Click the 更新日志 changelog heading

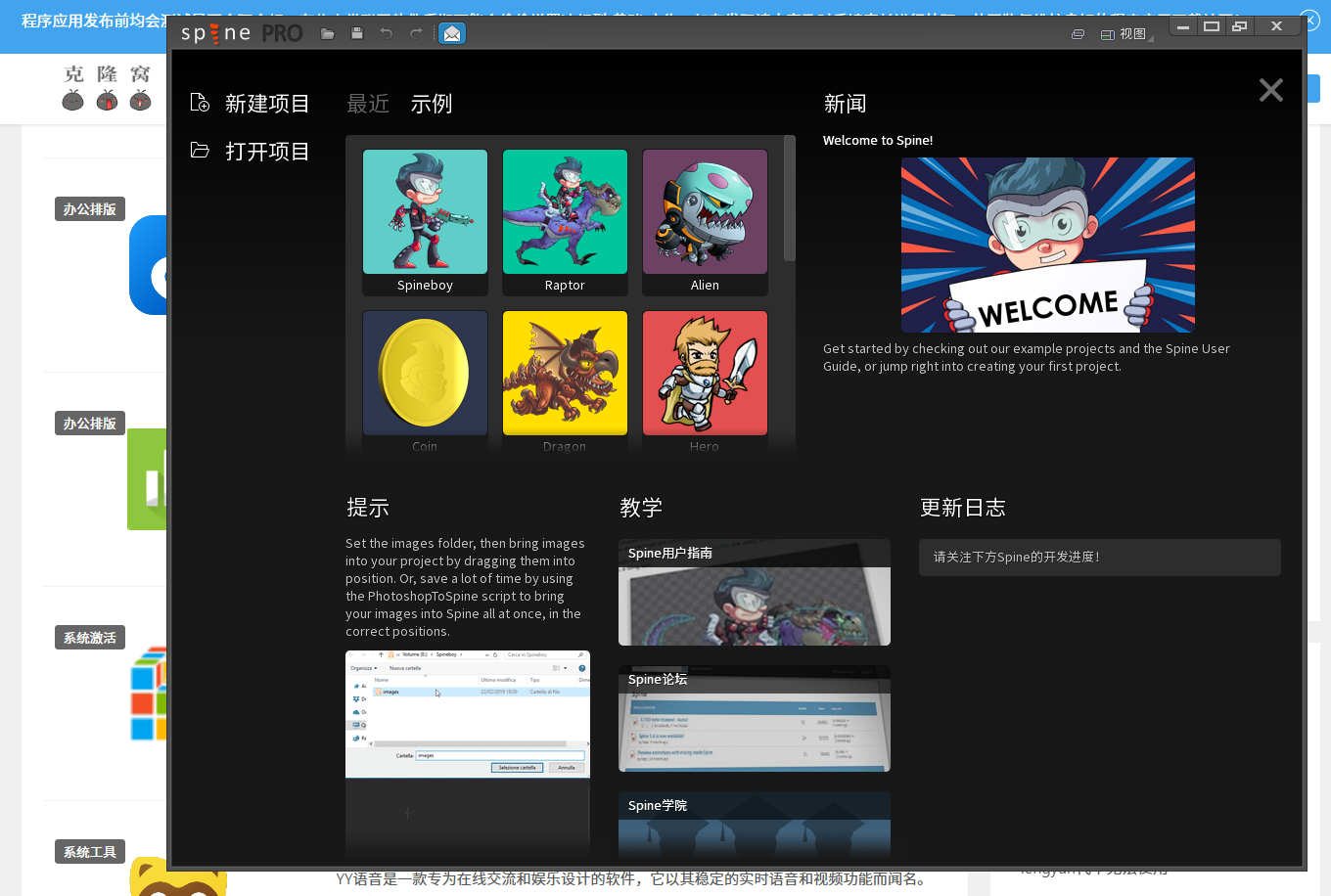(x=963, y=508)
